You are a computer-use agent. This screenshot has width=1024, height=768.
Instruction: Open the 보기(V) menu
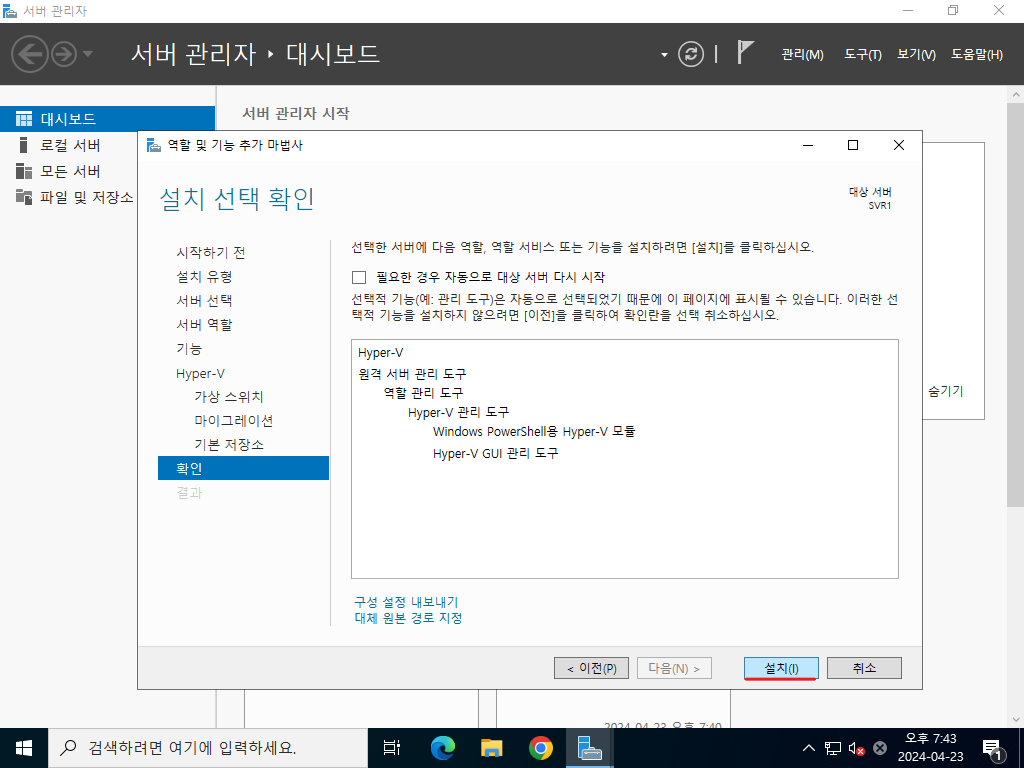916,55
